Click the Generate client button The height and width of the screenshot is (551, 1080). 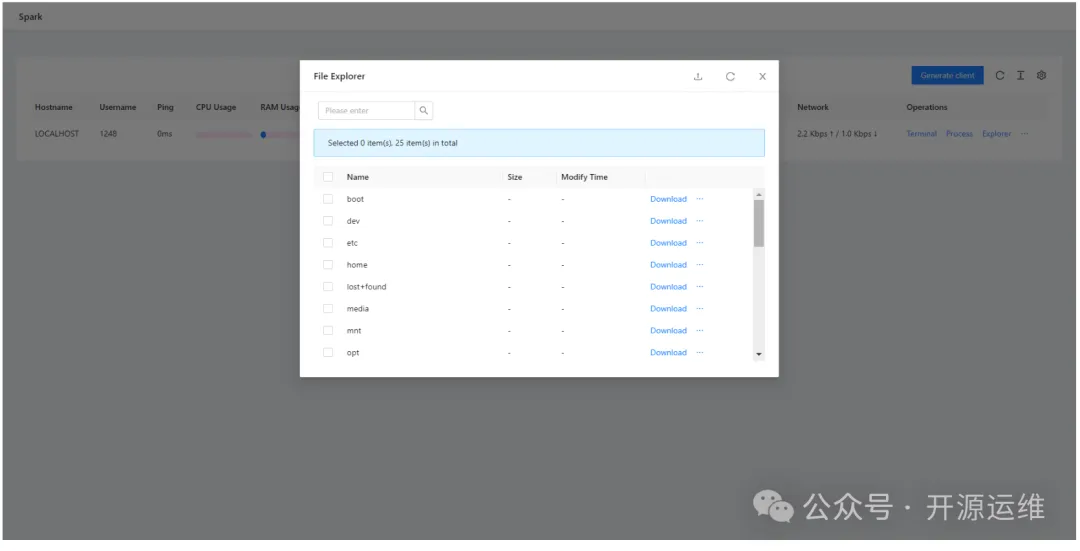pos(947,76)
